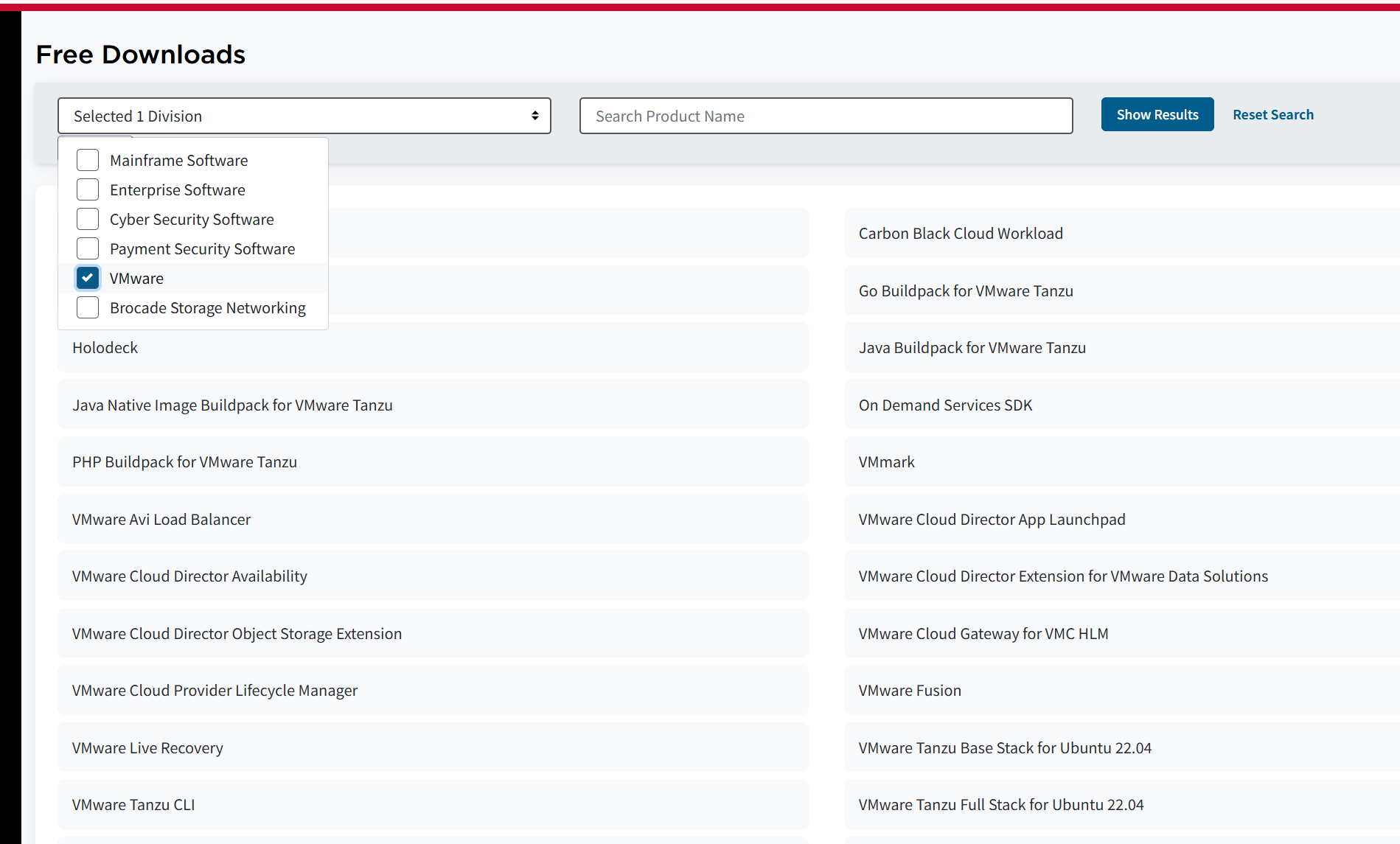Tick the Mainframe Software checkbox
Viewport: 1400px width, 844px height.
[88, 160]
